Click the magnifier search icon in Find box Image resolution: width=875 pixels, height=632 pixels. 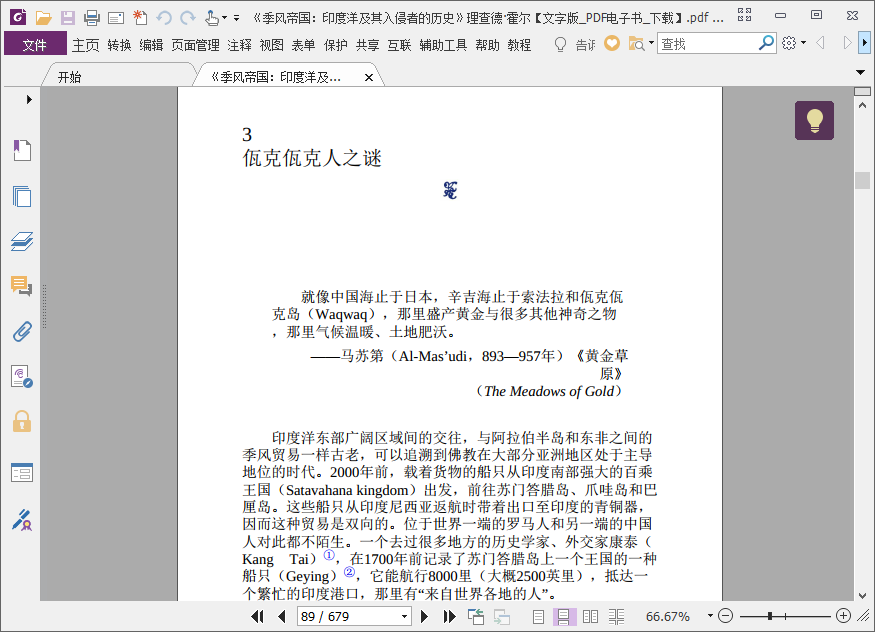point(766,42)
